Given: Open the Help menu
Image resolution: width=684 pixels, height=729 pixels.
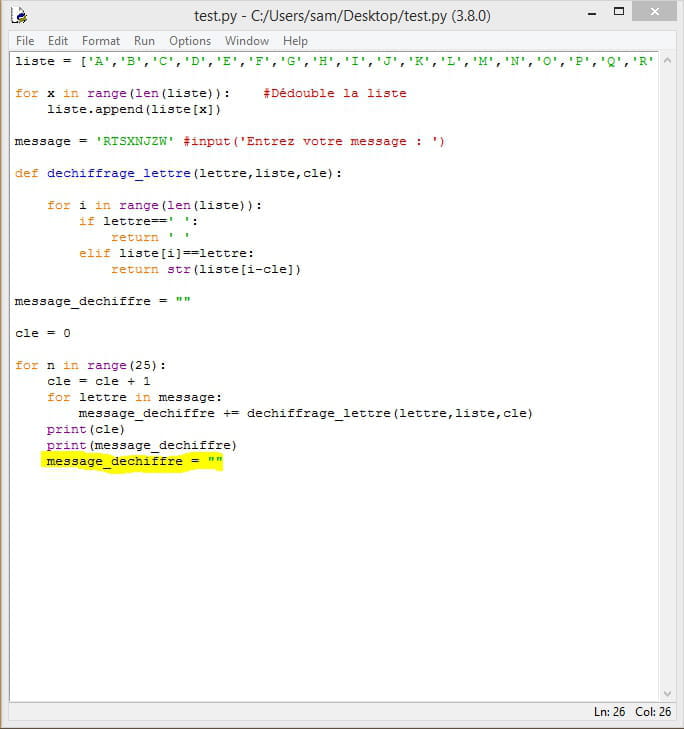Looking at the screenshot, I should point(295,41).
